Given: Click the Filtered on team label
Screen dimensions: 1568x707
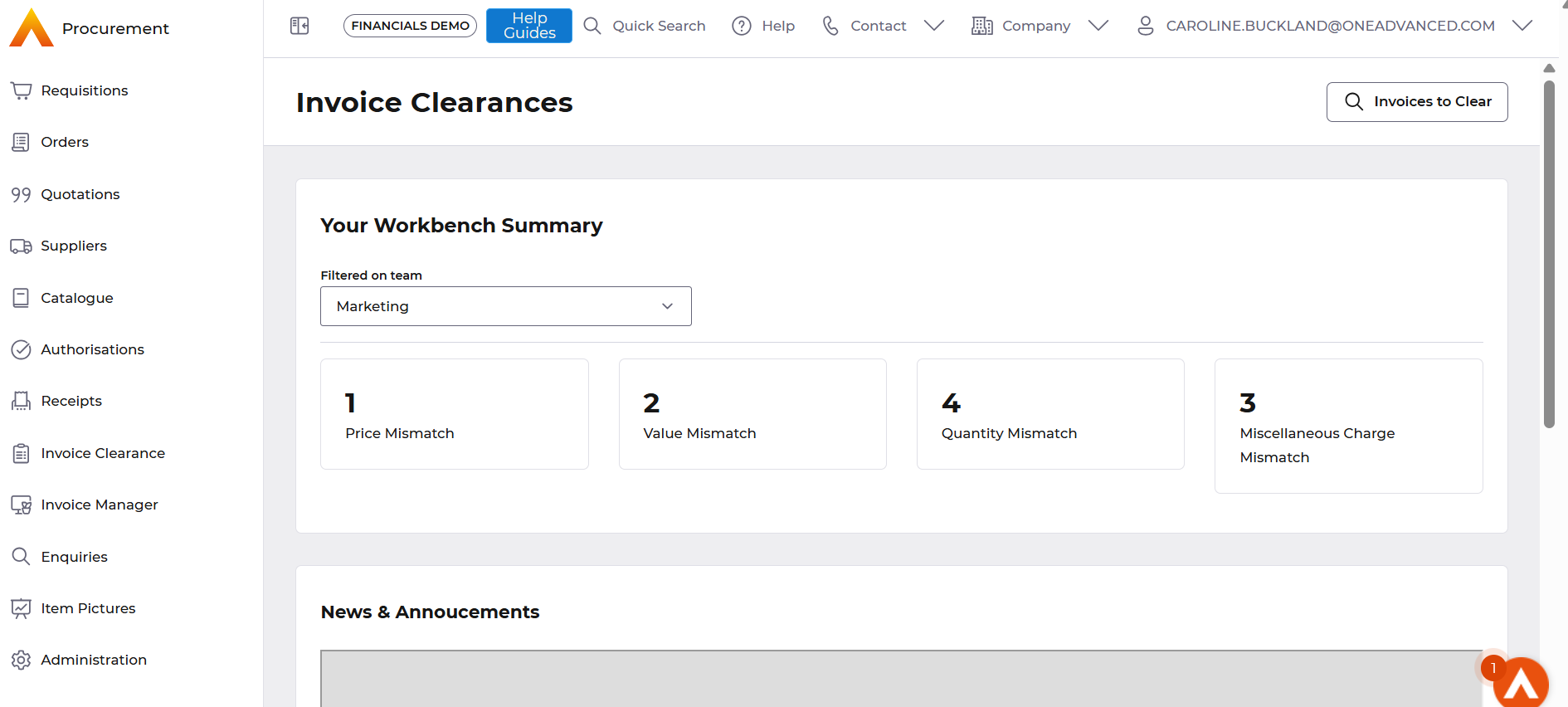Looking at the screenshot, I should [x=371, y=275].
